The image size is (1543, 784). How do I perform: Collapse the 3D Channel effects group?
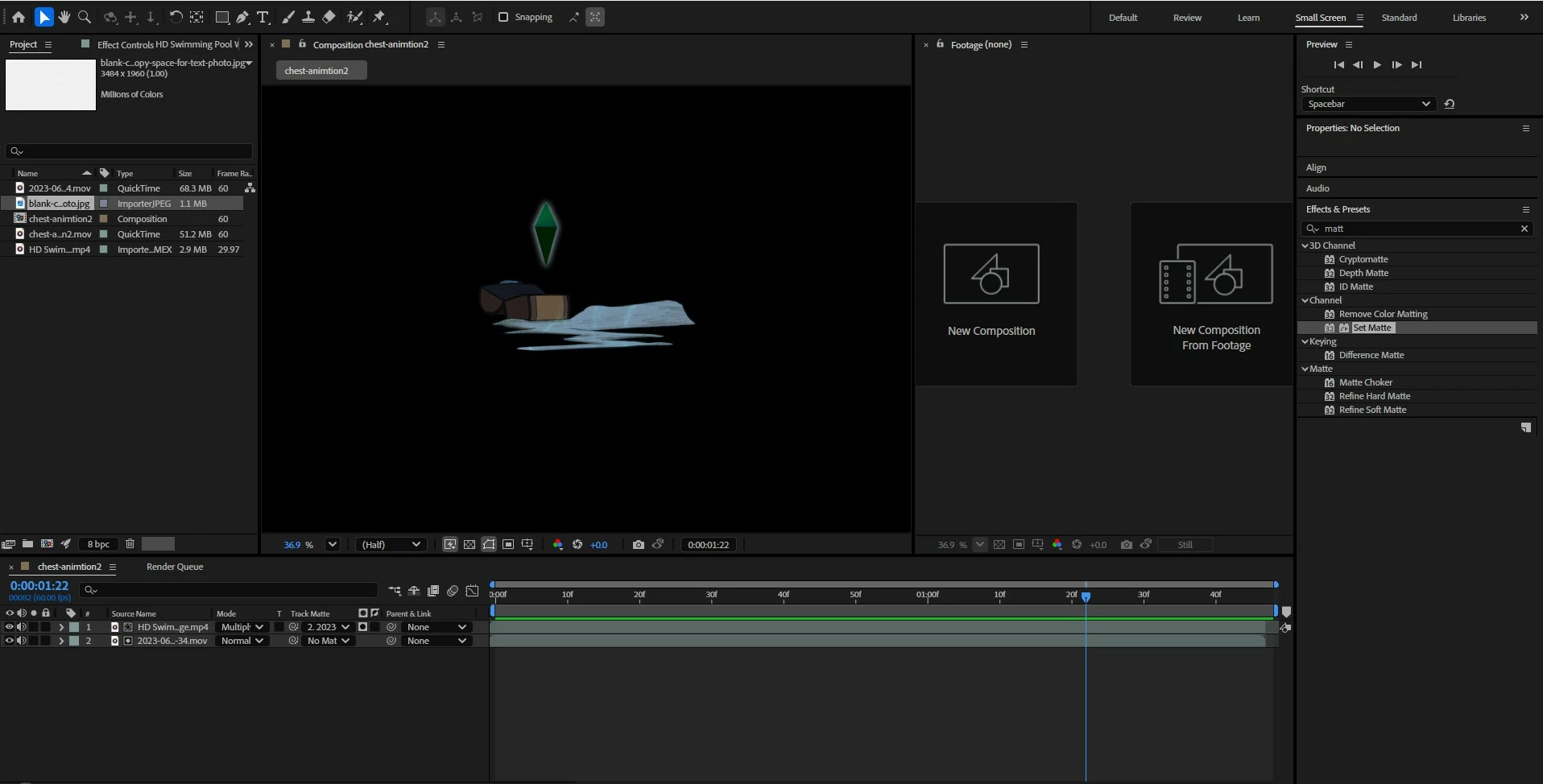(1305, 246)
